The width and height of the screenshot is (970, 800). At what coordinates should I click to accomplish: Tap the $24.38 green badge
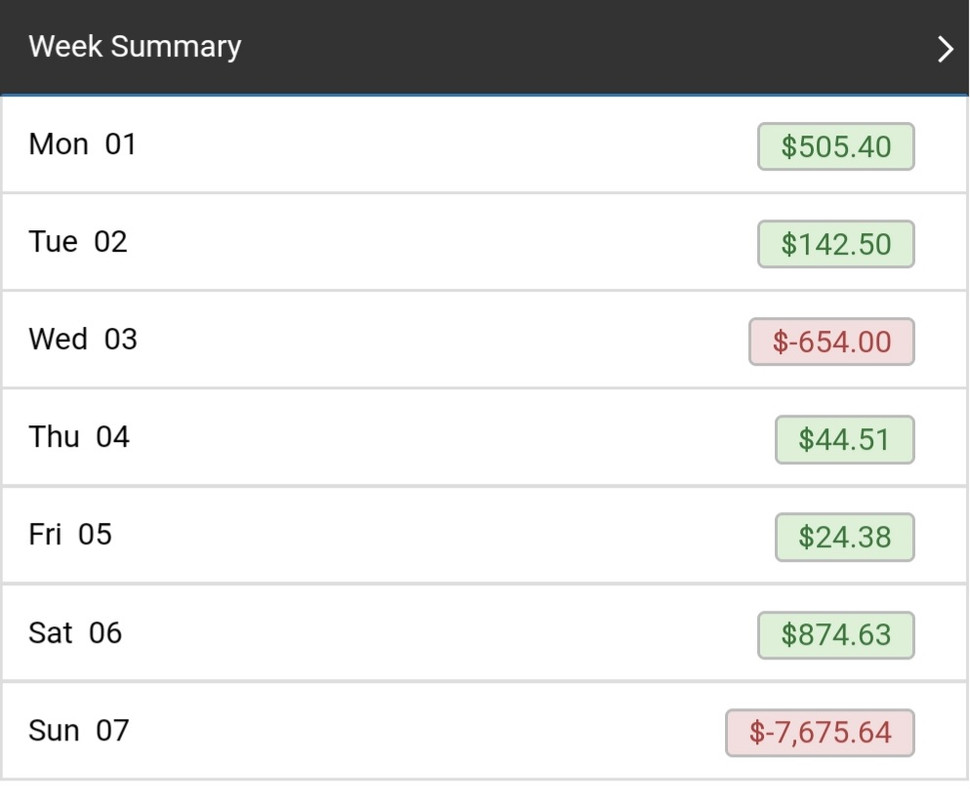pos(844,538)
